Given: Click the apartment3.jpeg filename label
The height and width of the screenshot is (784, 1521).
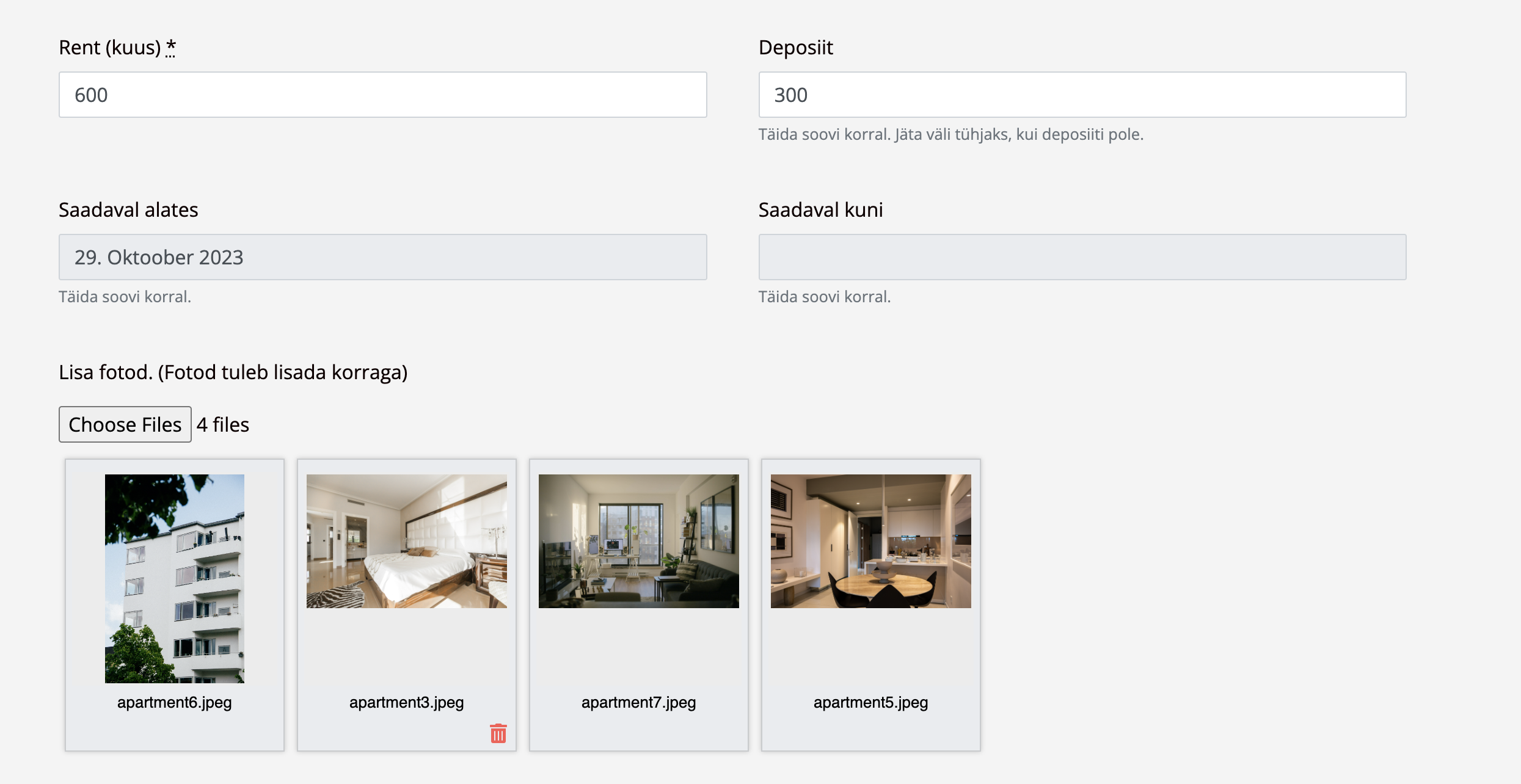Looking at the screenshot, I should [406, 702].
